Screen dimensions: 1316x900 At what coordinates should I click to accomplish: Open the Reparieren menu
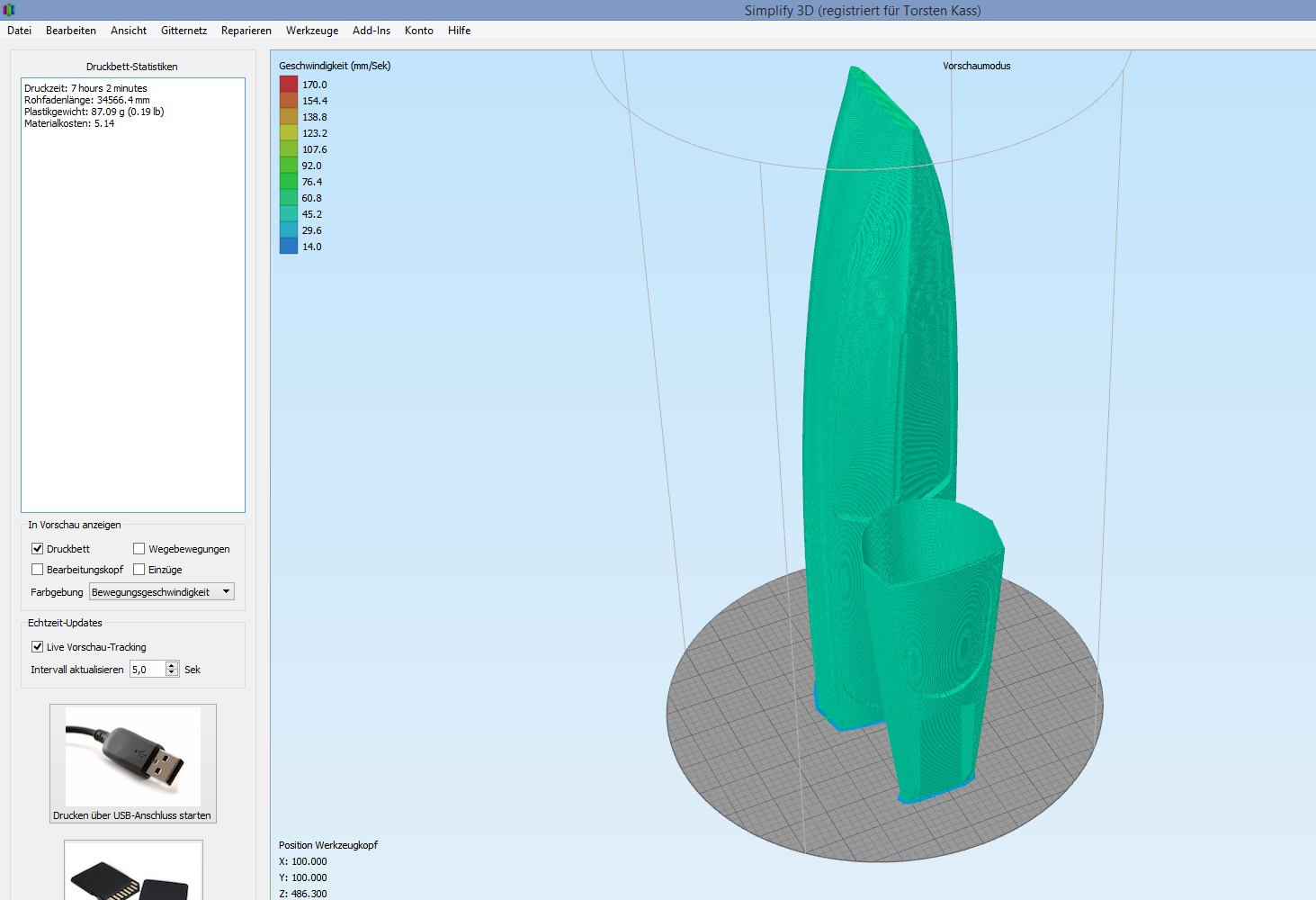pos(246,31)
